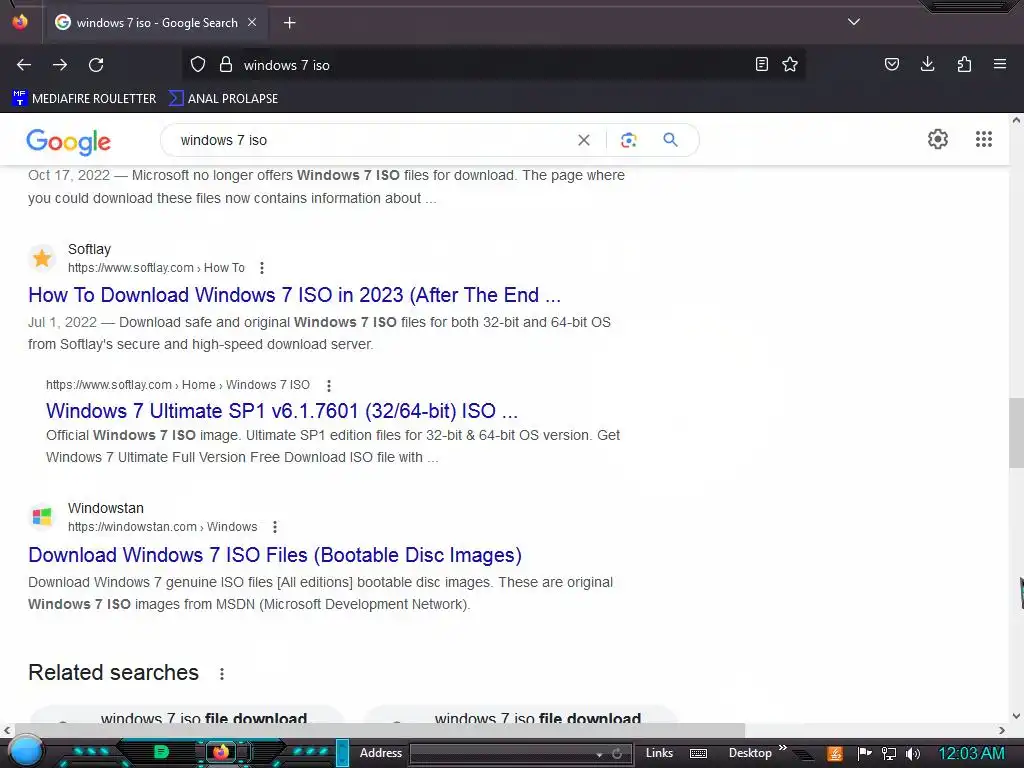Open the Start orb on taskbar

(x=25, y=751)
